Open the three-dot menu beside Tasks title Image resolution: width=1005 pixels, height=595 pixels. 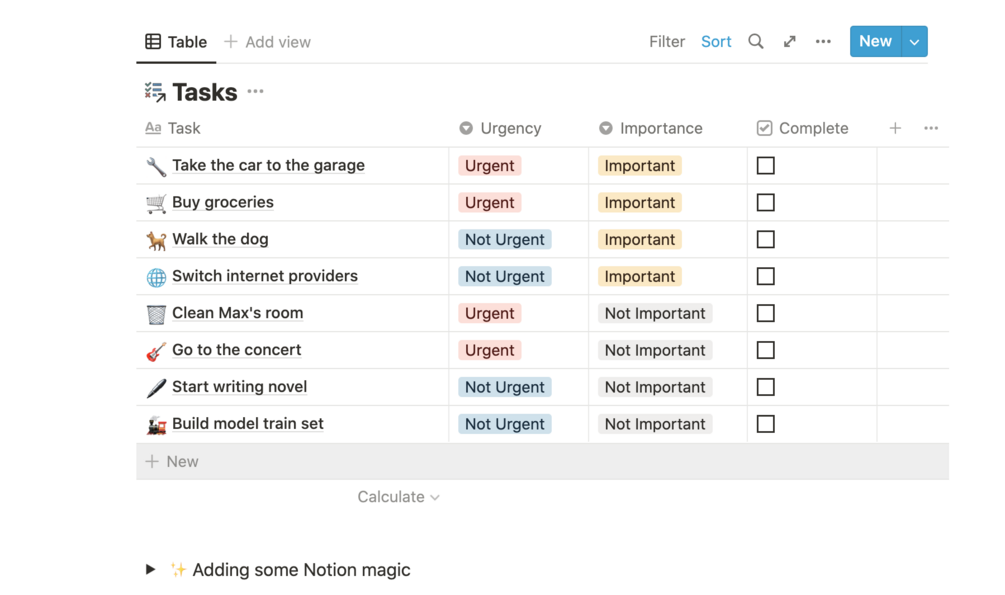coord(256,92)
